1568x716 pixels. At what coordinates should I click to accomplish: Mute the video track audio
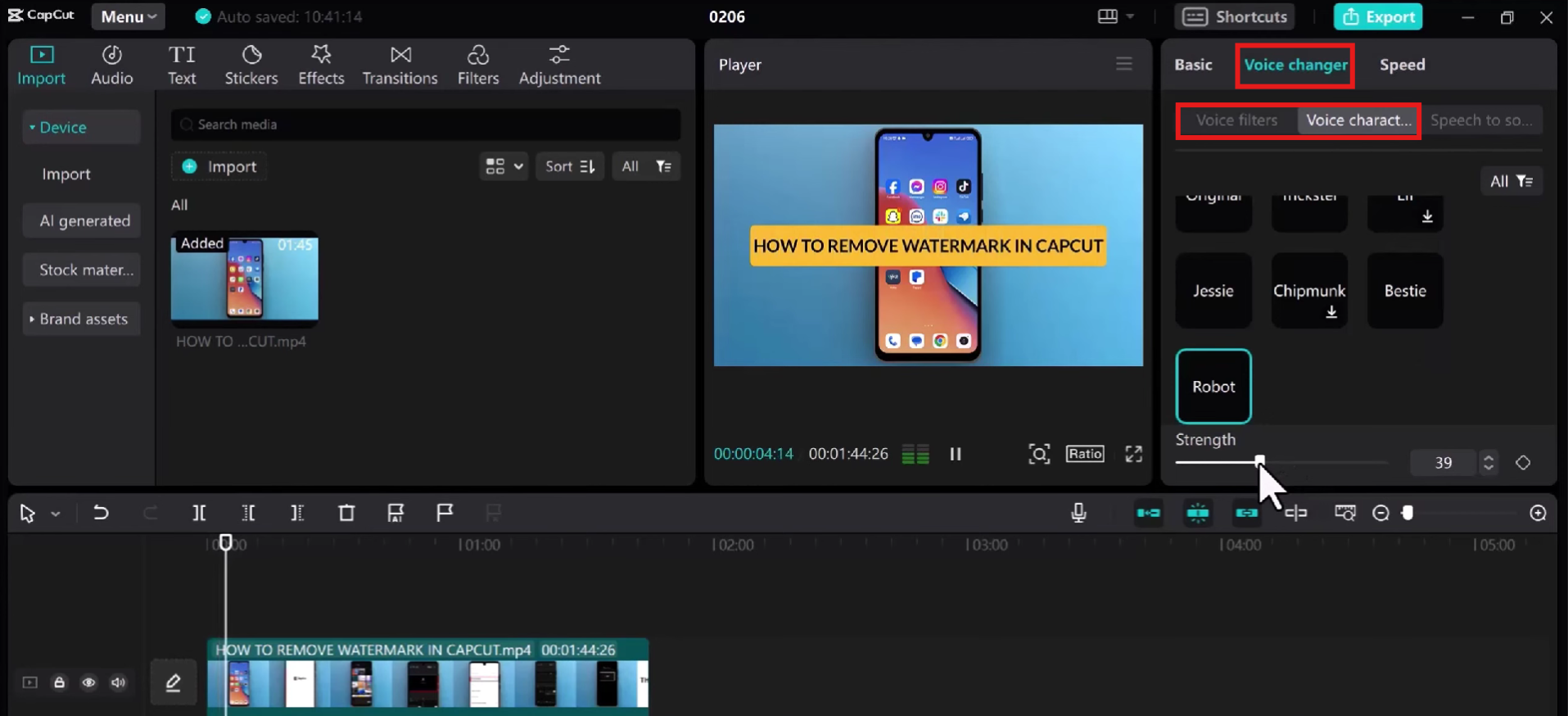click(119, 682)
